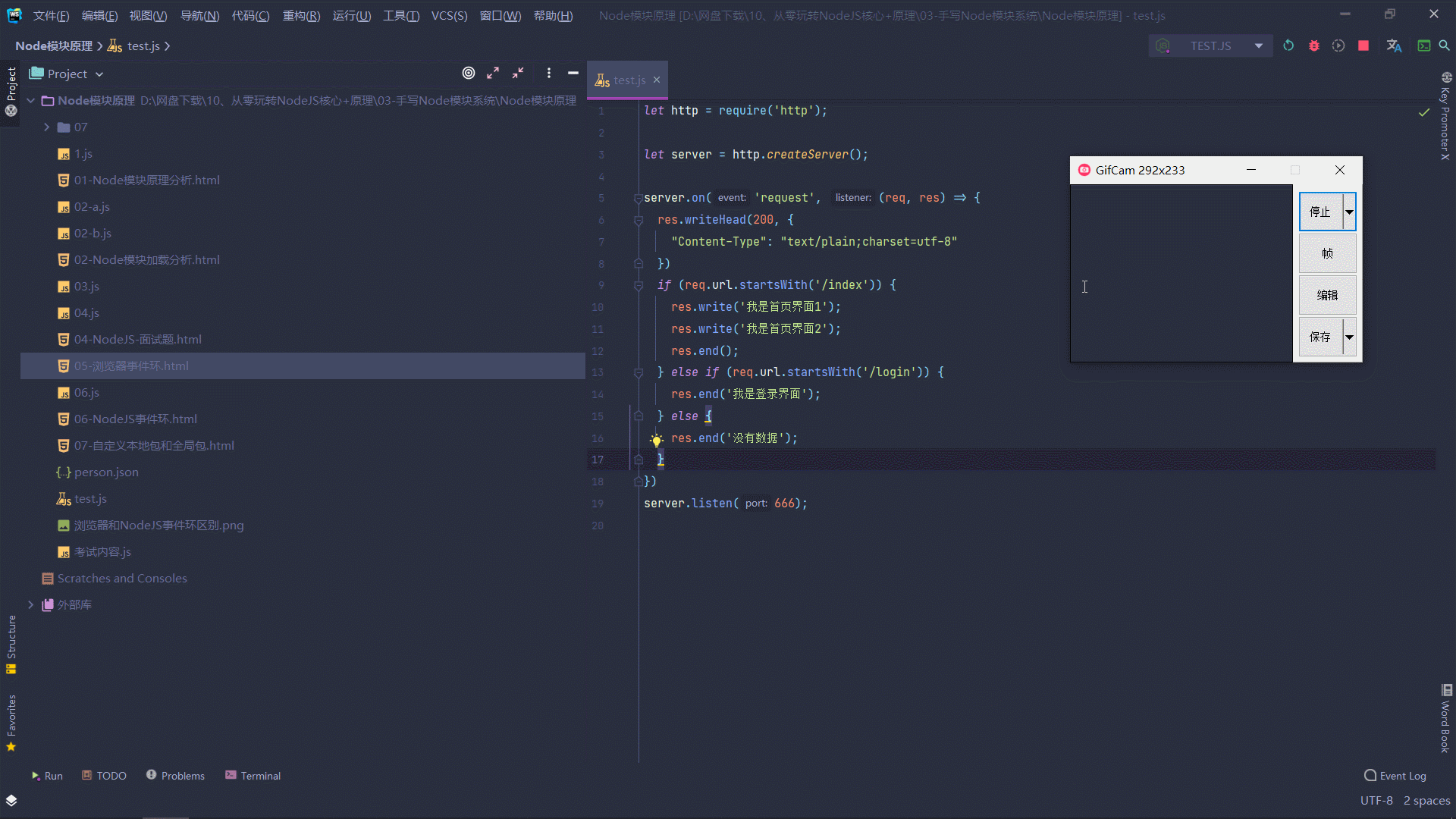This screenshot has width=1456, height=819.
Task: Click the Search Everywhere magnifier
Action: tap(1444, 45)
